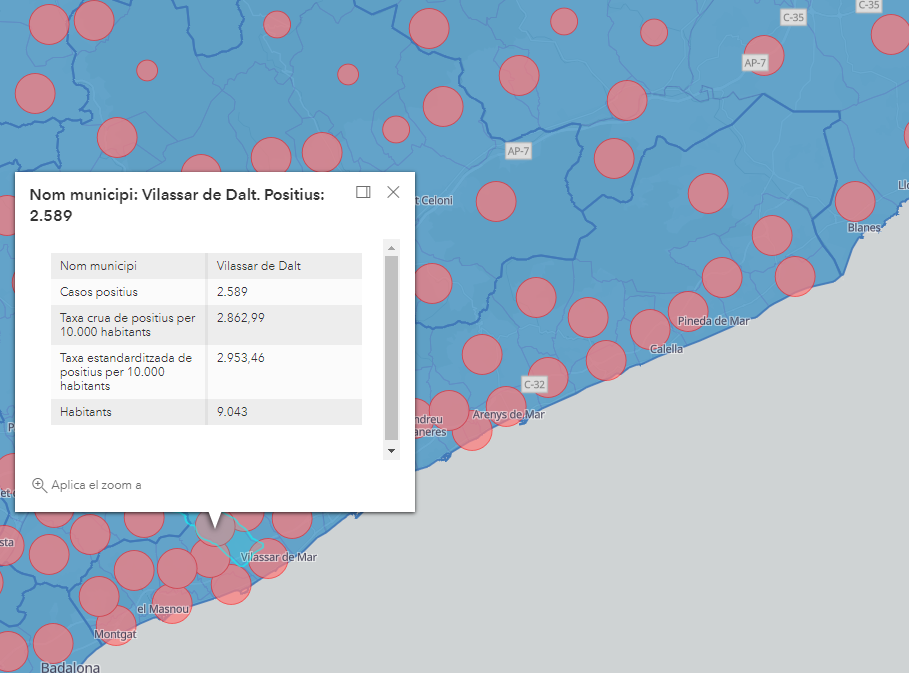Click the 'Casos positius' table row
The image size is (909, 673).
[206, 292]
